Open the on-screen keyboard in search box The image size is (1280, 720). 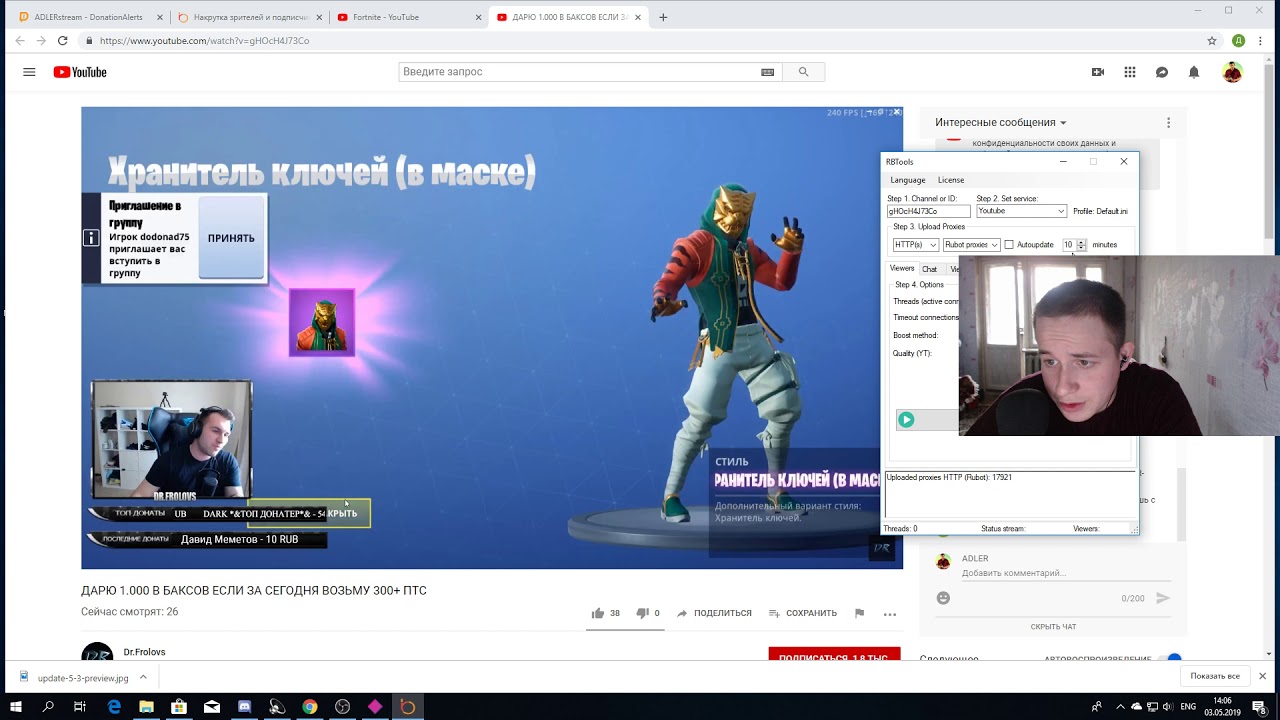pyautogui.click(x=767, y=72)
